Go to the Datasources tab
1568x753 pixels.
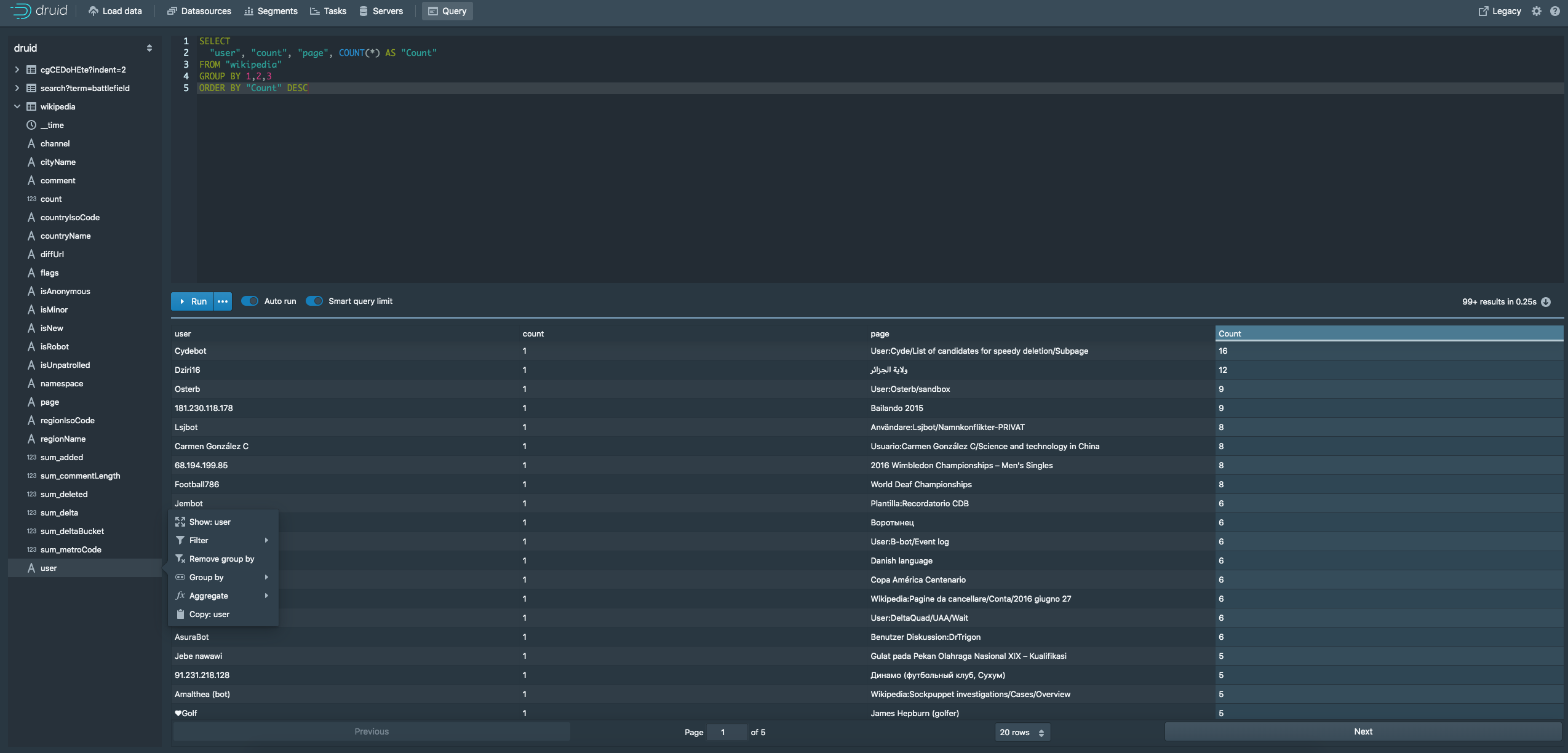(x=199, y=11)
